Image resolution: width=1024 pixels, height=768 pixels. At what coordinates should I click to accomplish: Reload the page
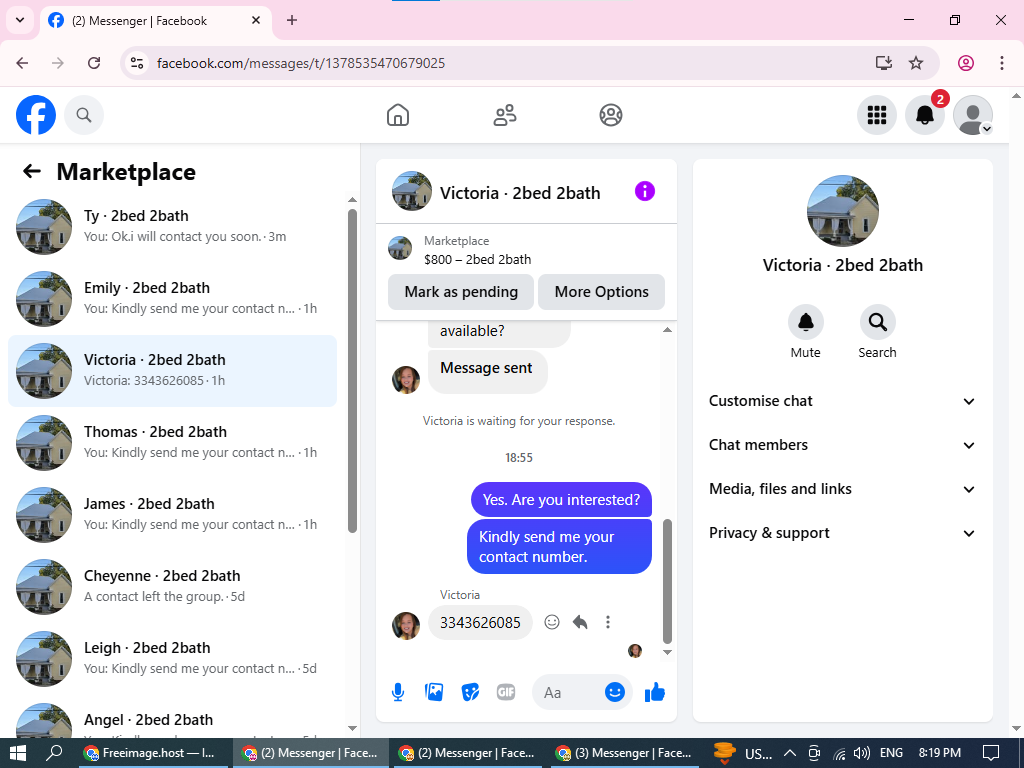click(94, 63)
